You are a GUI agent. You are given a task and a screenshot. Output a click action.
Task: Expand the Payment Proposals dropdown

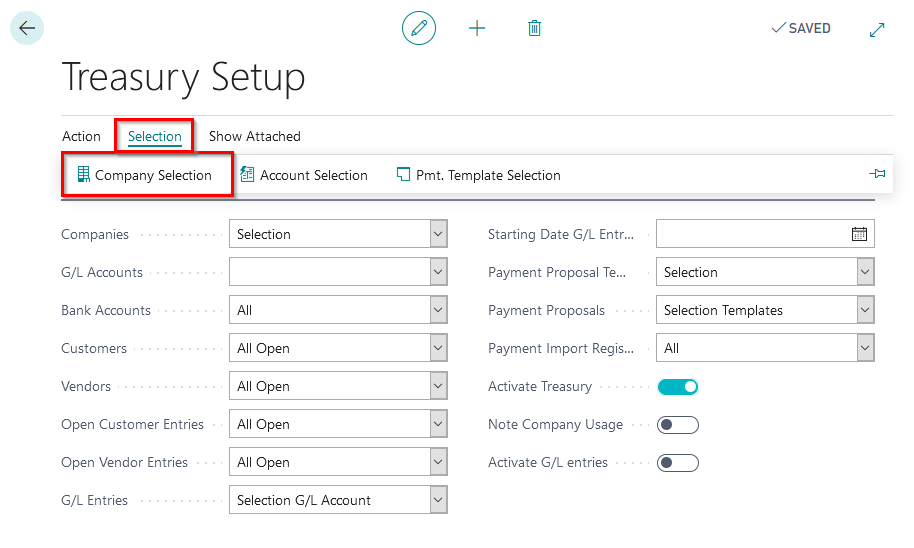click(865, 310)
